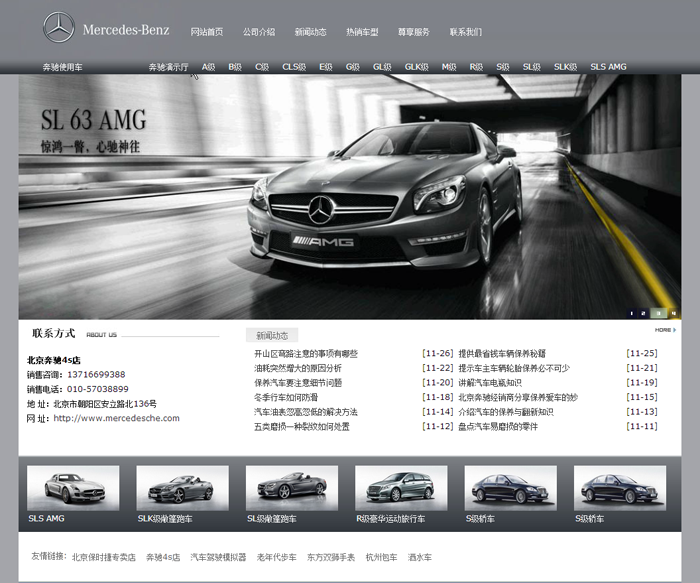The width and height of the screenshot is (700, 583).
Task: Open the SLK级敞篷跑车 thumbnail image
Action: click(175, 488)
